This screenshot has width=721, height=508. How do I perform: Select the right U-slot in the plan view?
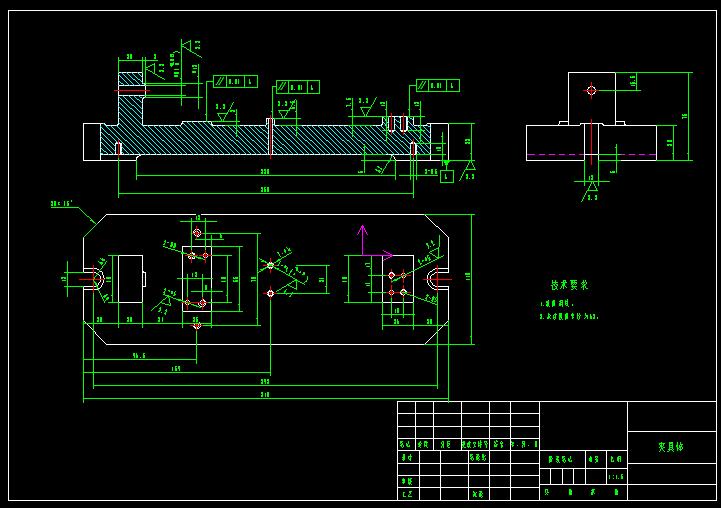[x=437, y=279]
